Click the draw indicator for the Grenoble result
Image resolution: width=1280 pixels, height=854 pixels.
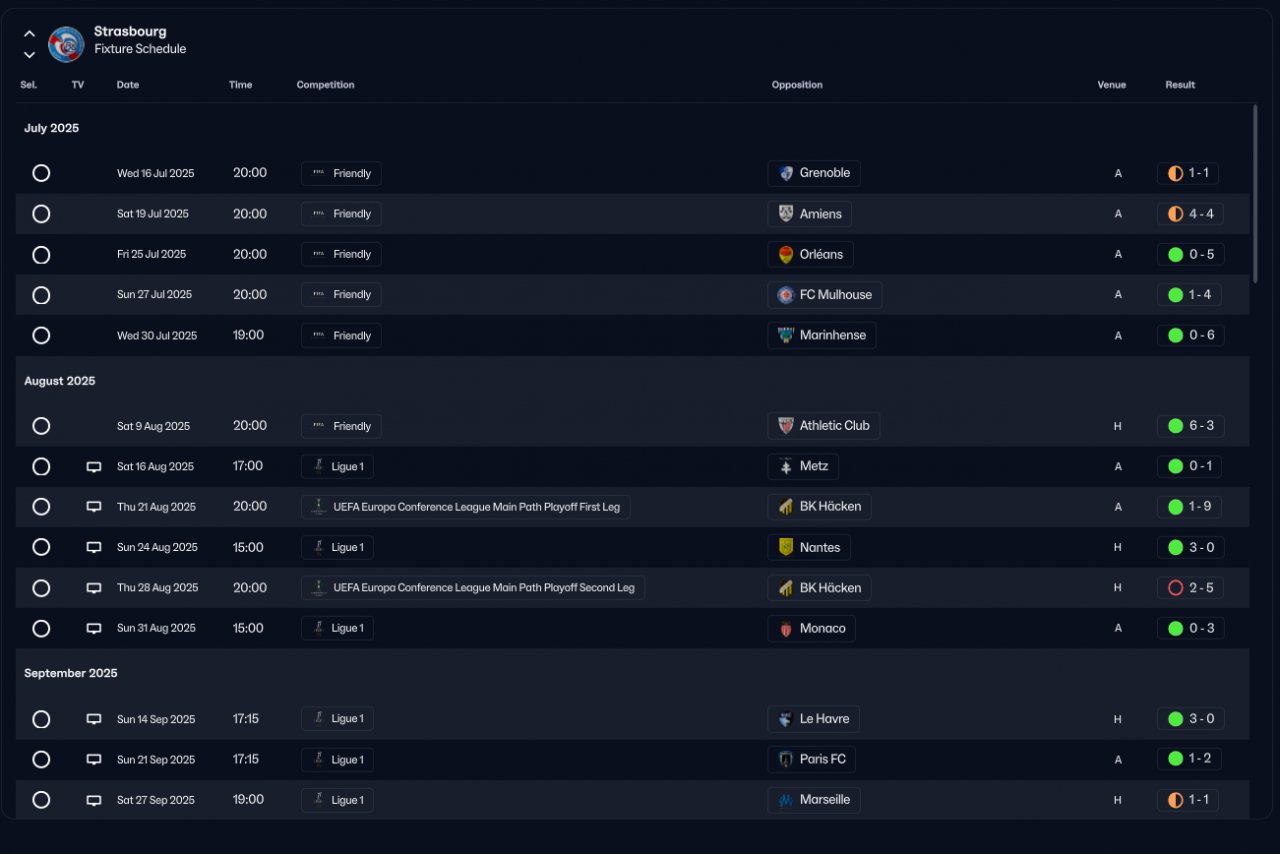coord(1176,173)
